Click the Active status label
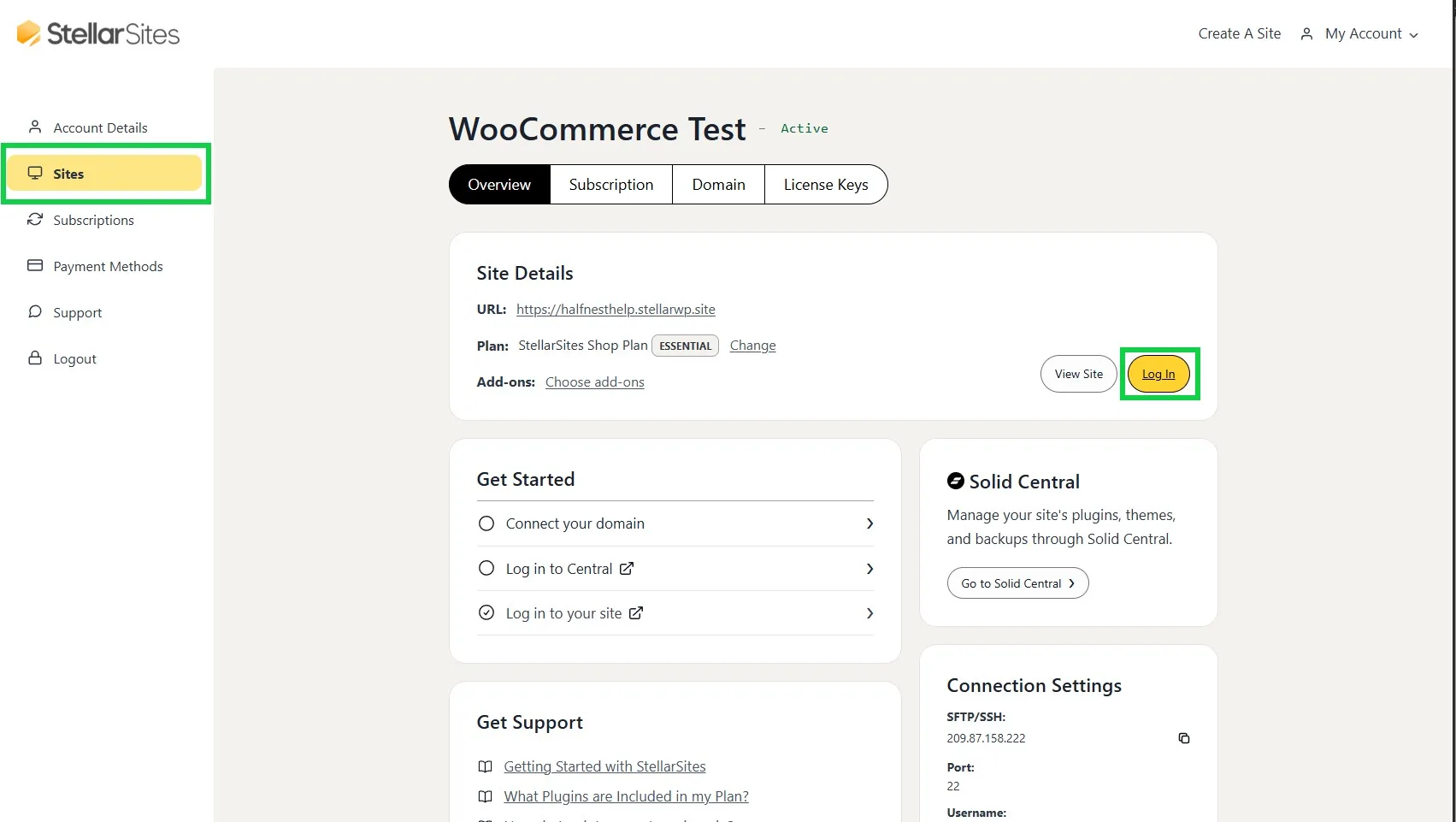1456x822 pixels. (804, 128)
